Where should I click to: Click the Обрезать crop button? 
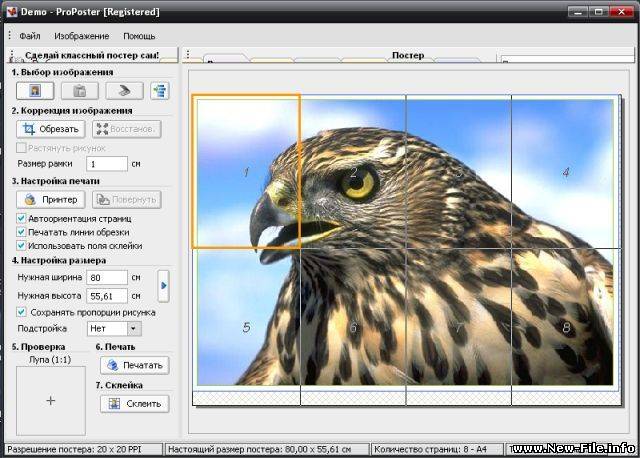[x=51, y=129]
